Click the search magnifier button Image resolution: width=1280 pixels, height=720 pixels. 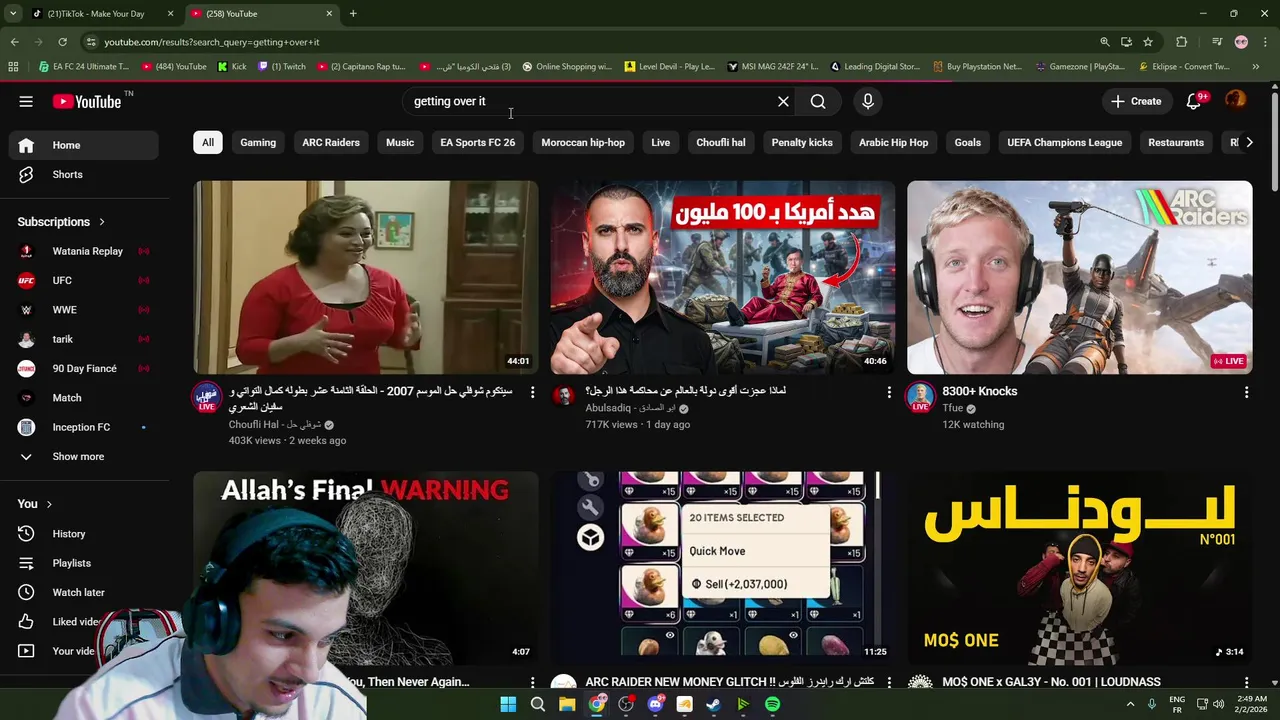pyautogui.click(x=818, y=101)
